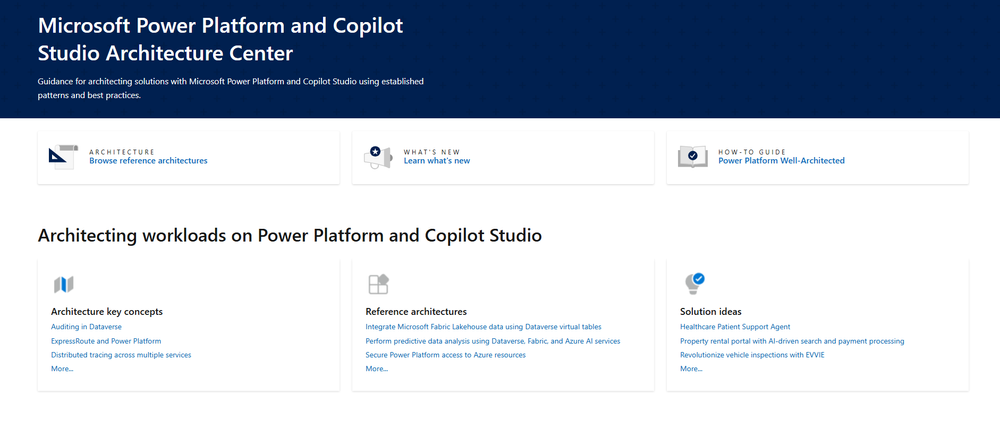Viewport: 1000px width, 439px height.
Task: Click the Reference architectures card heading
Action: point(416,312)
